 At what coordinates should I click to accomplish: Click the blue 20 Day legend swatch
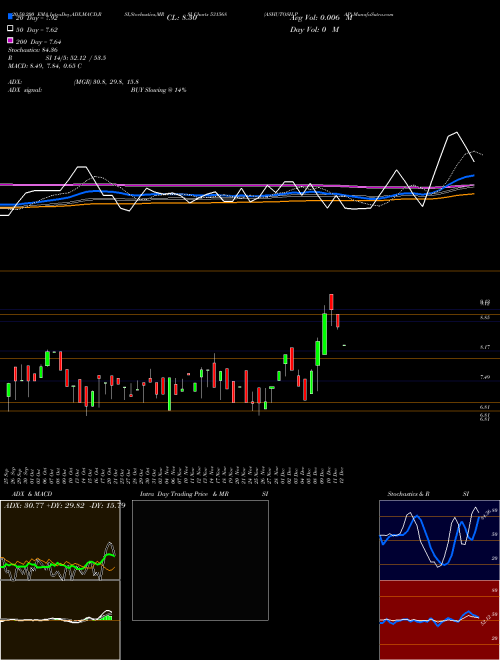coord(10,16)
